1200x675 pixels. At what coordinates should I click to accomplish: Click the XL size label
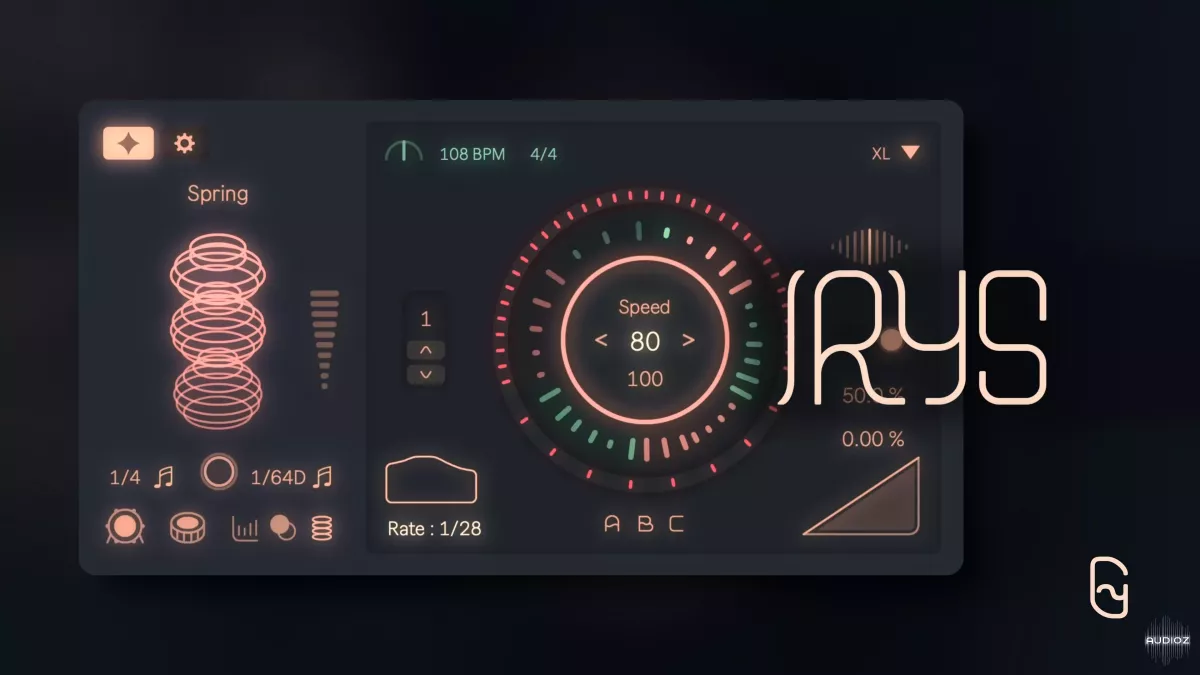[x=881, y=154]
